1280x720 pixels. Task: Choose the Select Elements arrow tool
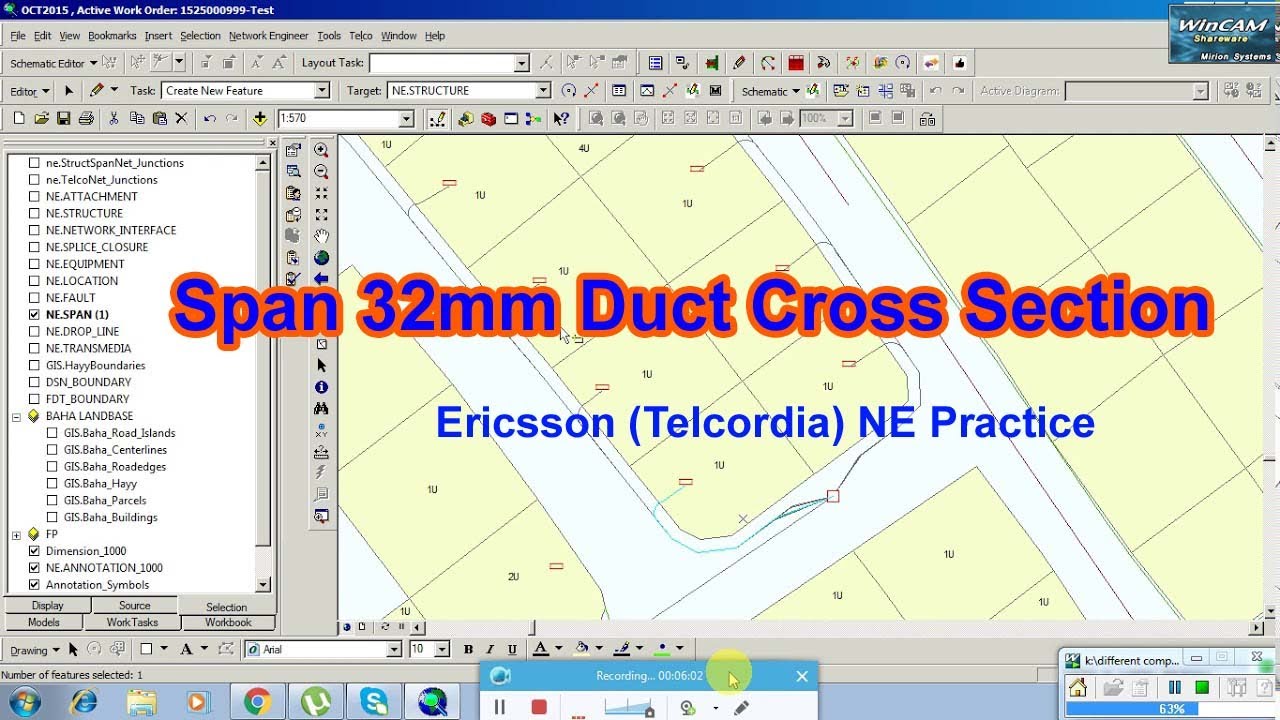pos(321,366)
